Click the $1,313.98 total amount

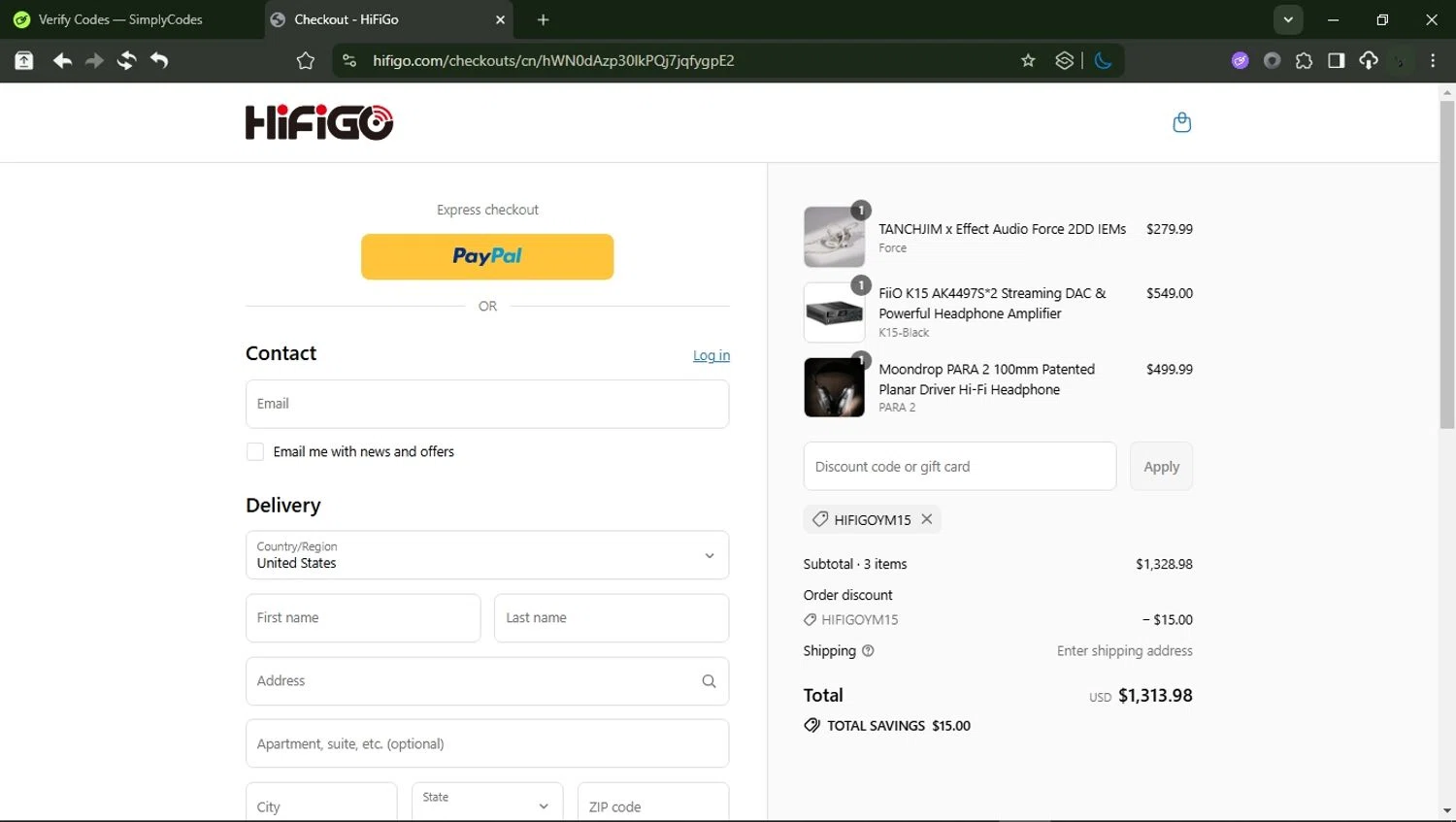(x=1155, y=696)
